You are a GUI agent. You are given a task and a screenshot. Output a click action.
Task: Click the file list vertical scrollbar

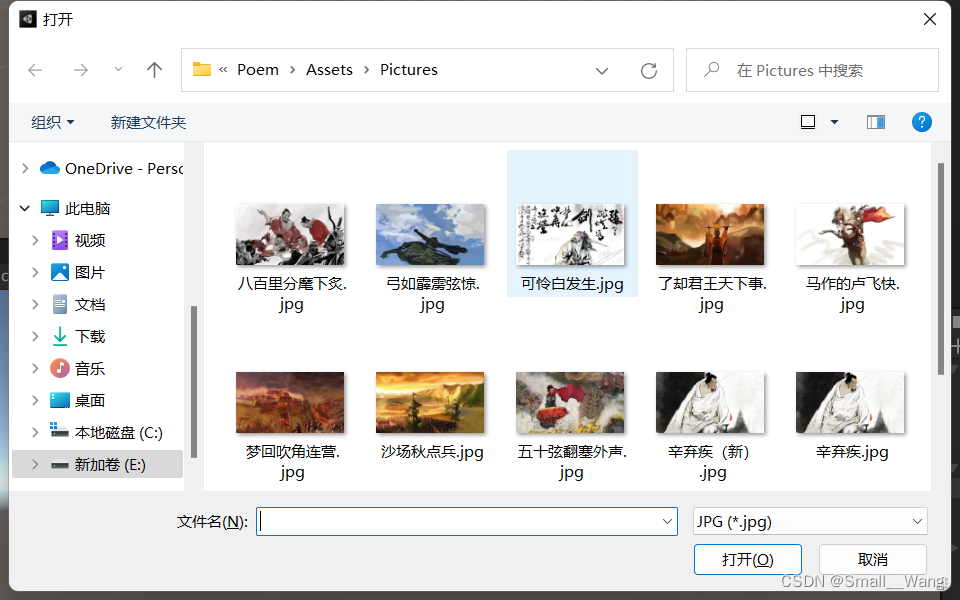[941, 269]
